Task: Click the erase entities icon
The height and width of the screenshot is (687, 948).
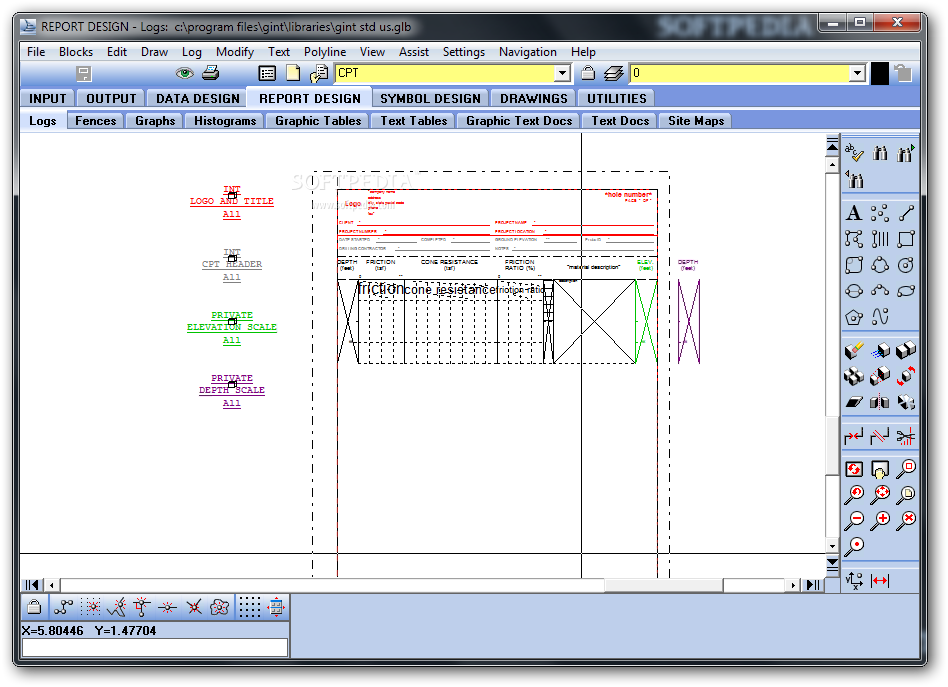Action: click(854, 351)
